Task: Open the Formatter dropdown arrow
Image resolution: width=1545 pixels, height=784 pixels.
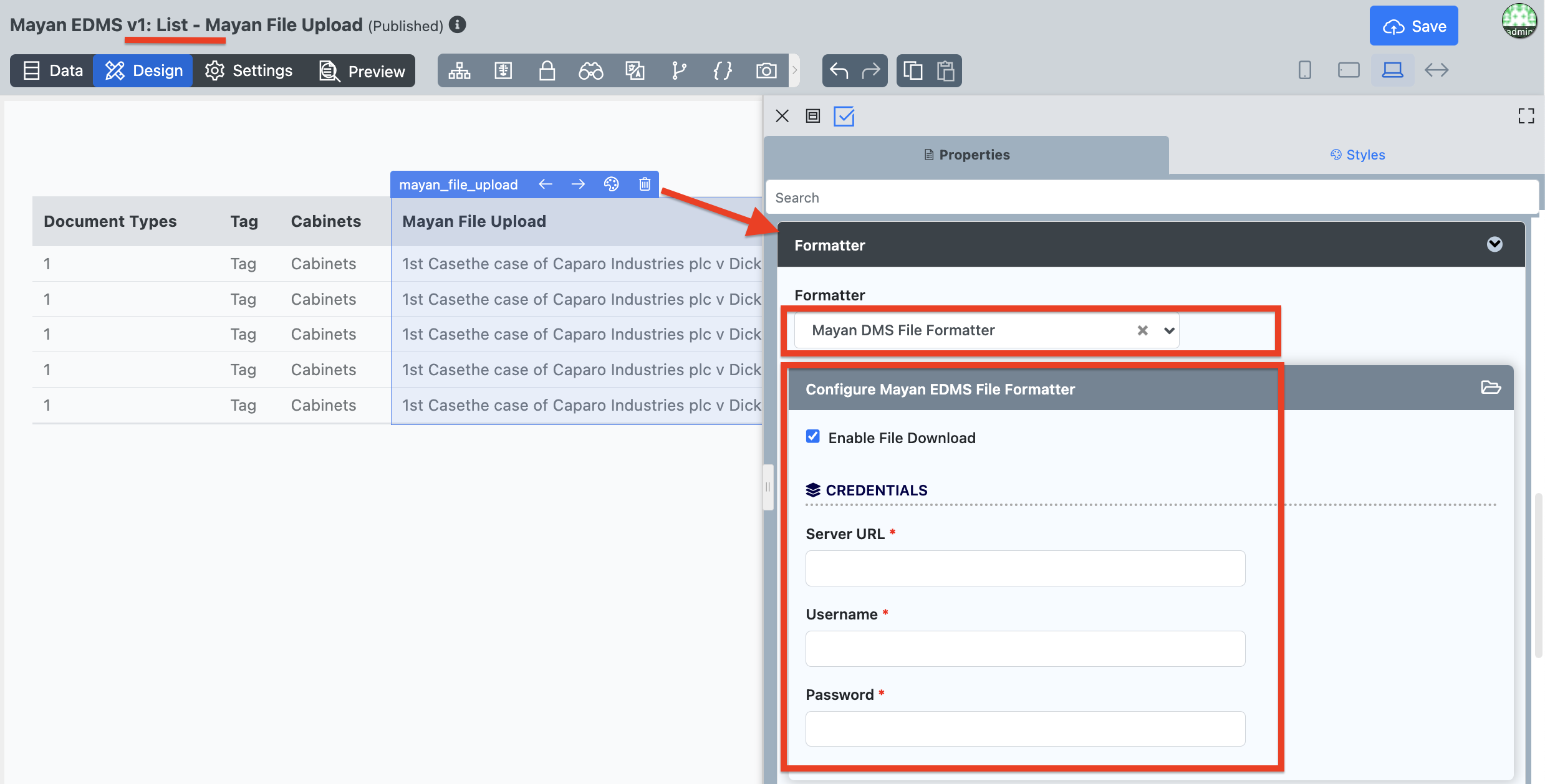Action: click(x=1169, y=330)
